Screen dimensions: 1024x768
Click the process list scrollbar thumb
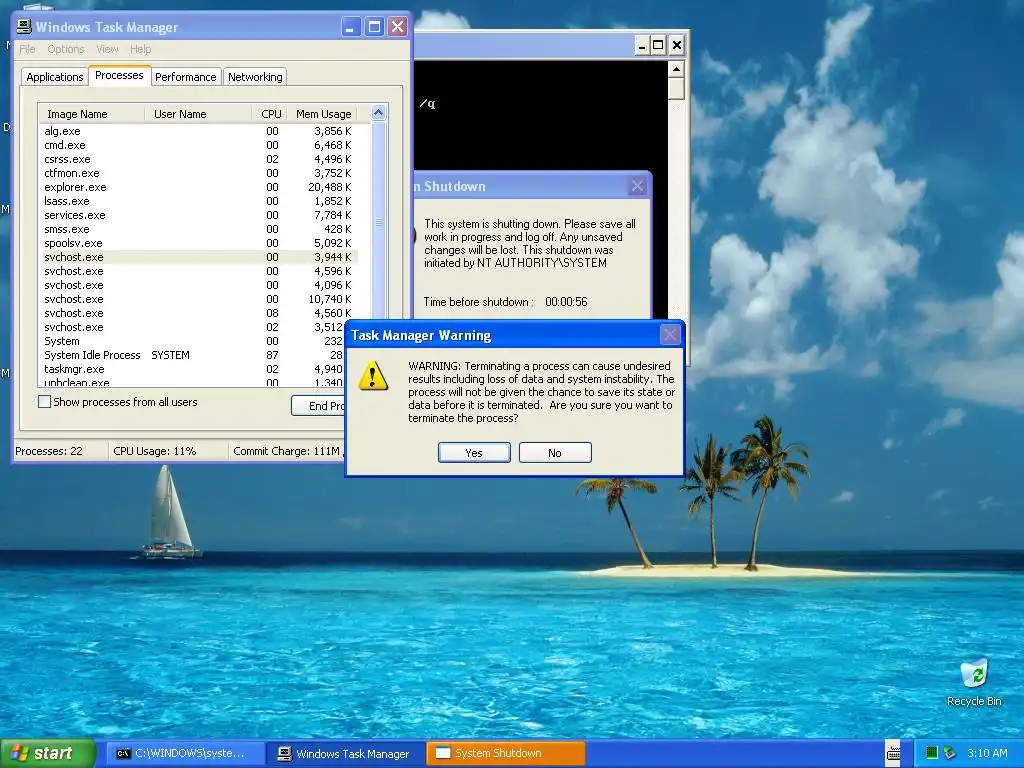click(379, 222)
